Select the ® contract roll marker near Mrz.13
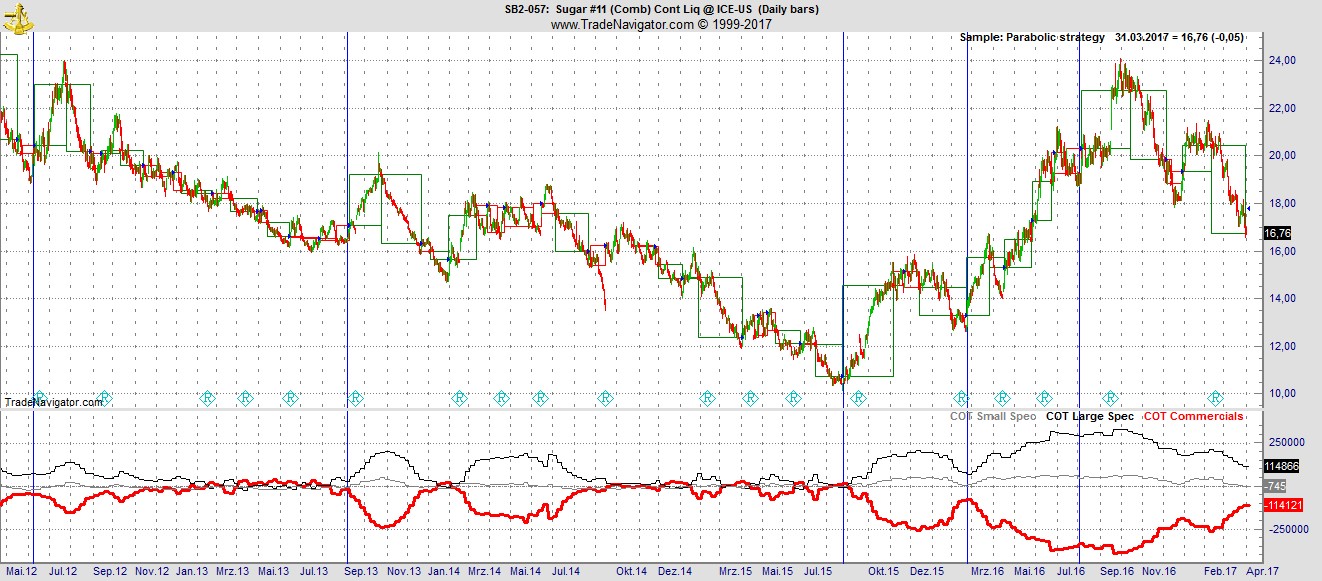 (246, 397)
